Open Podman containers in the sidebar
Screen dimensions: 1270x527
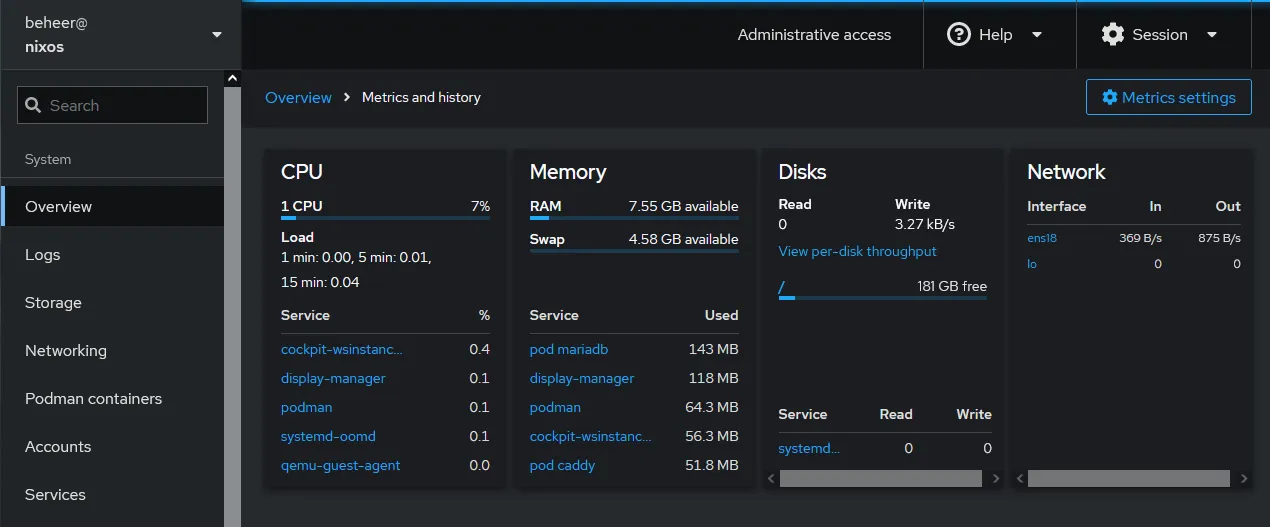coord(93,399)
